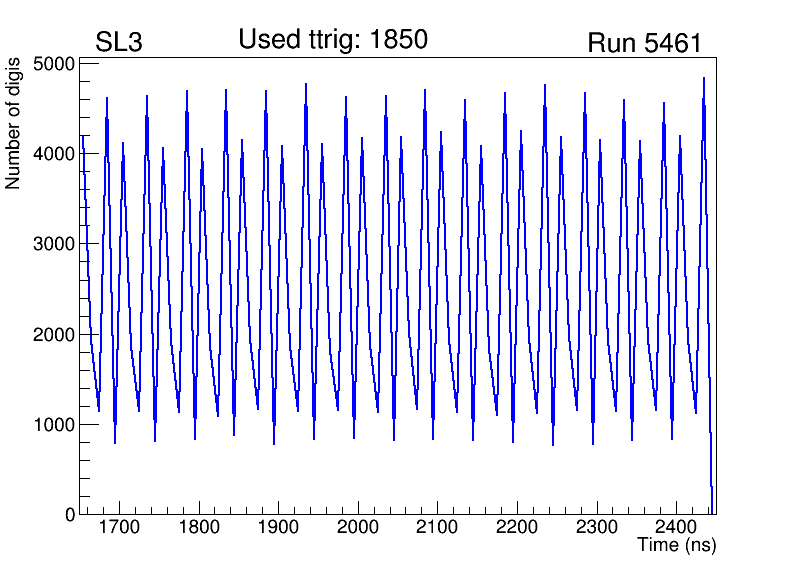Click the 'Run 5461' label
The height and width of the screenshot is (572, 796).
[x=644, y=43]
